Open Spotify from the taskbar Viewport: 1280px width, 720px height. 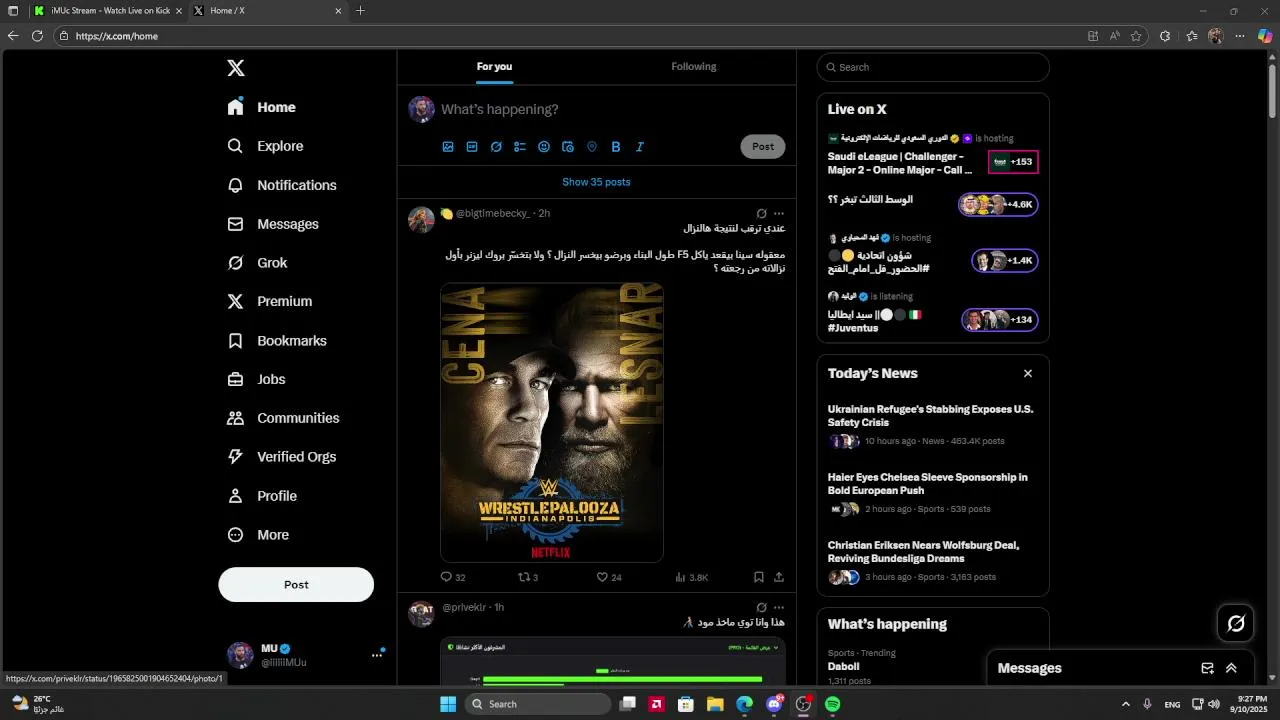833,704
